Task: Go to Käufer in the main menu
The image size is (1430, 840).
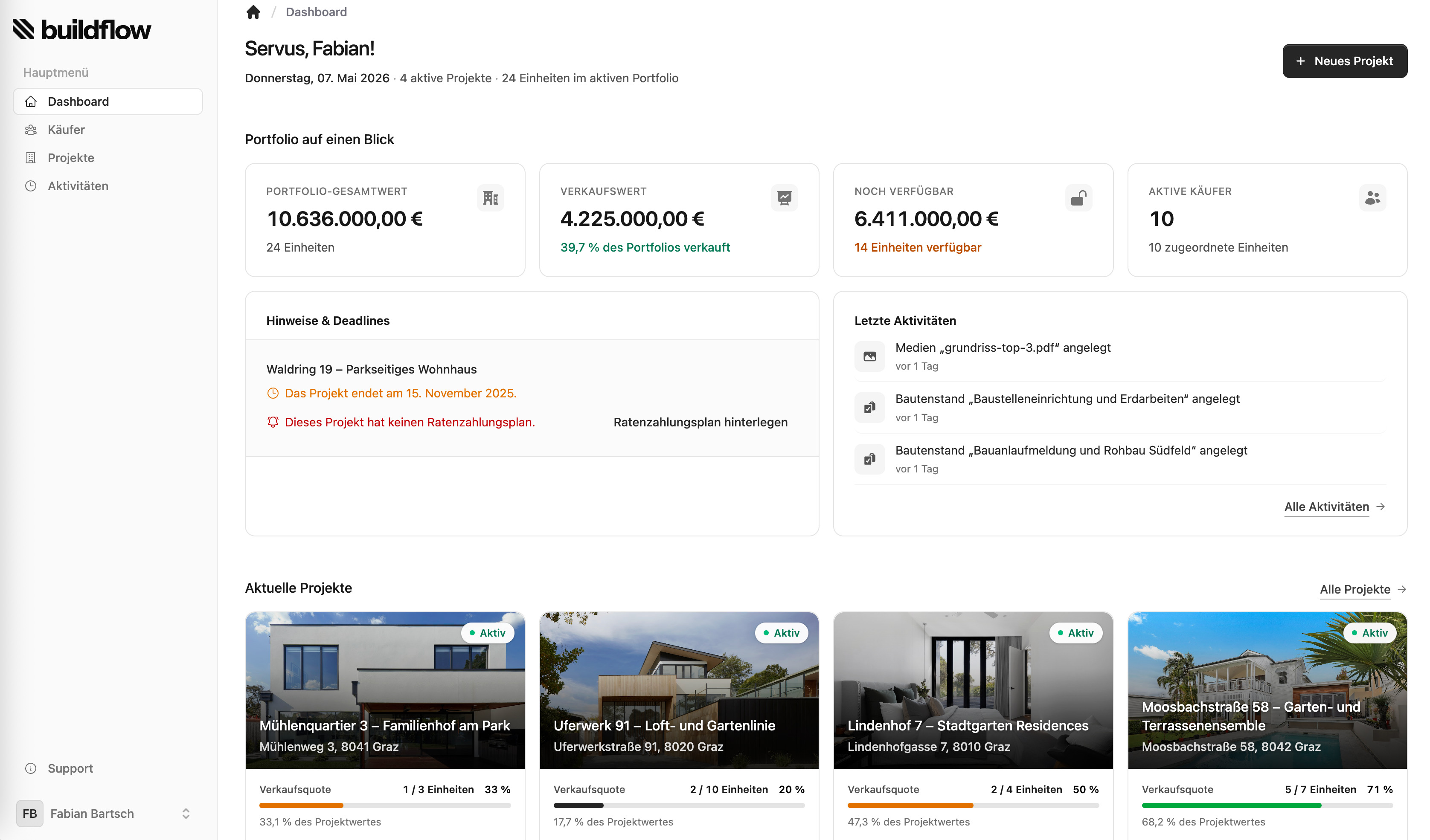Action: point(108,130)
